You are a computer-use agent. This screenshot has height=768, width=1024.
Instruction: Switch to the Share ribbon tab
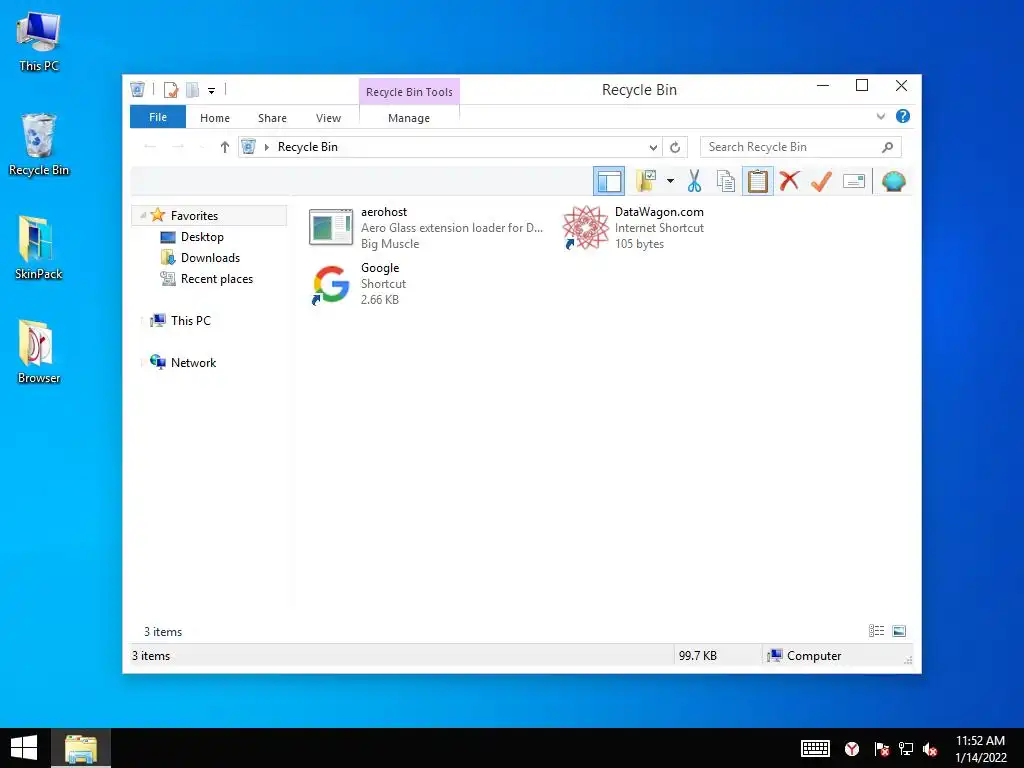pyautogui.click(x=272, y=118)
